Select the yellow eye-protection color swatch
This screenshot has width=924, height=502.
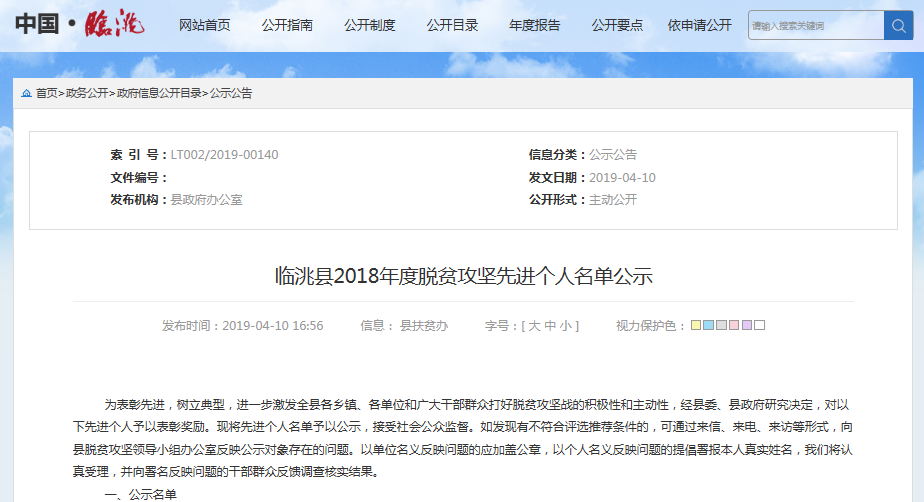click(696, 326)
